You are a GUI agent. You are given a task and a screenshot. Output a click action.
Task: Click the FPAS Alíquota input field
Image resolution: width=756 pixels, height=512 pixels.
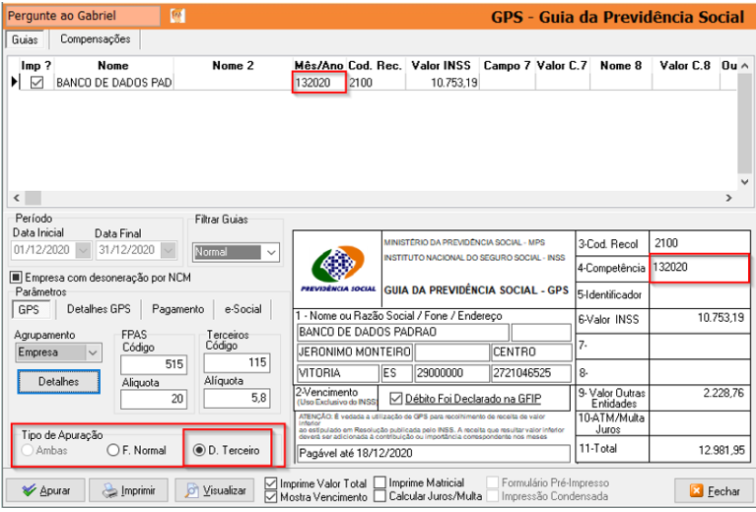click(x=153, y=398)
